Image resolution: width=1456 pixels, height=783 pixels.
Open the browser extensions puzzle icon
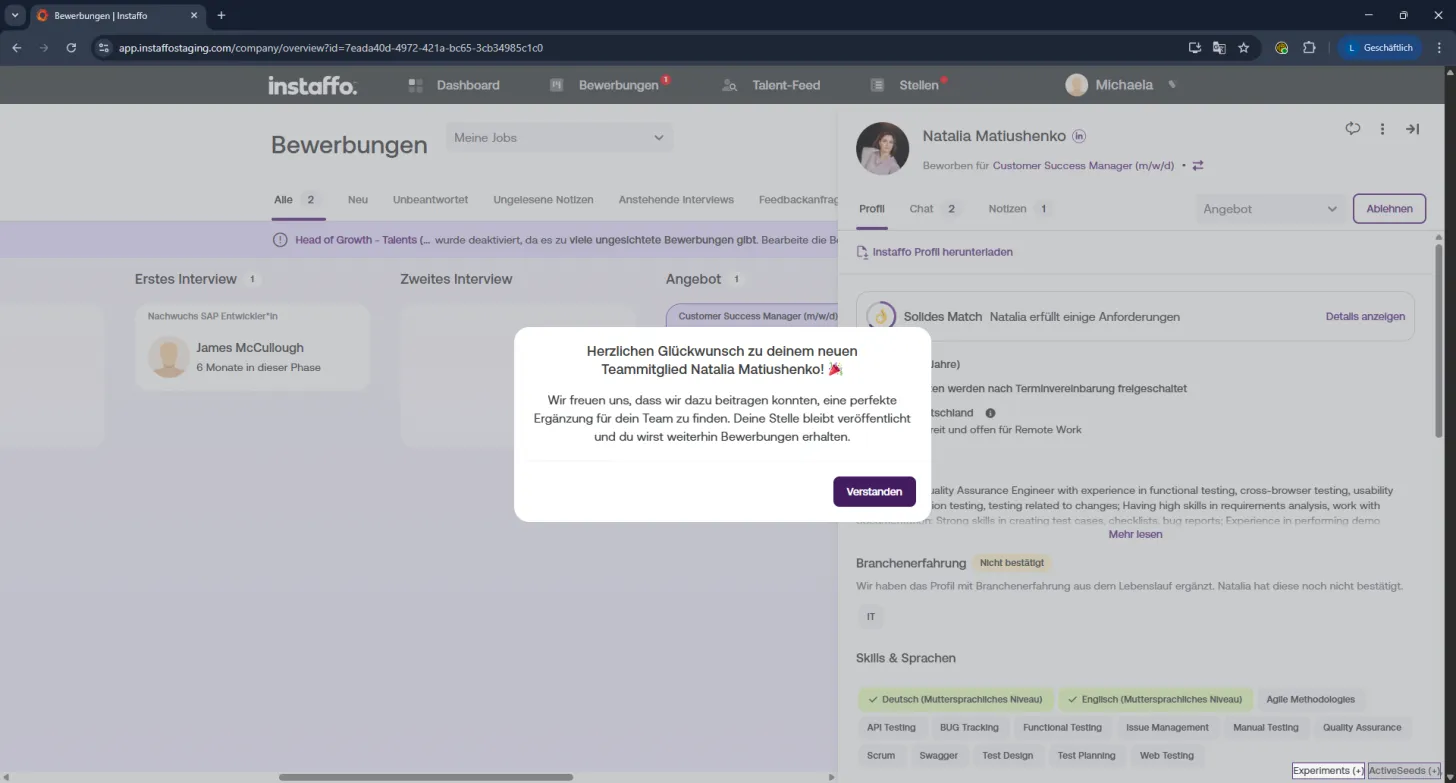click(x=1309, y=47)
